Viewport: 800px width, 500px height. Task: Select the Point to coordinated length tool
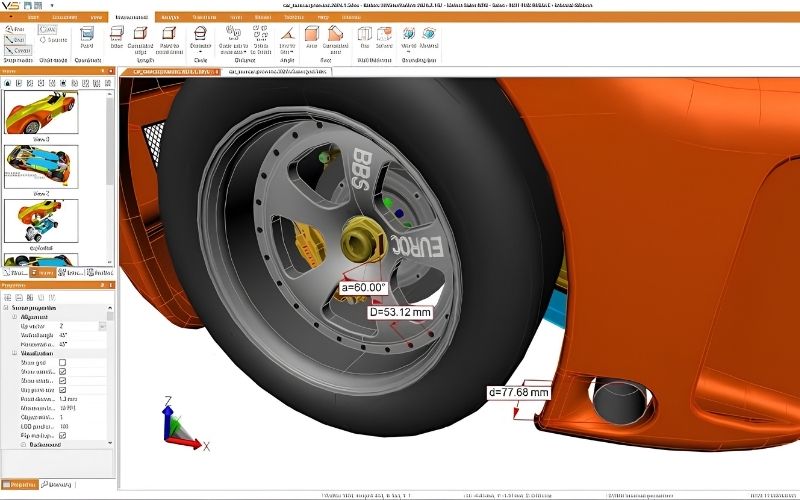[x=169, y=40]
